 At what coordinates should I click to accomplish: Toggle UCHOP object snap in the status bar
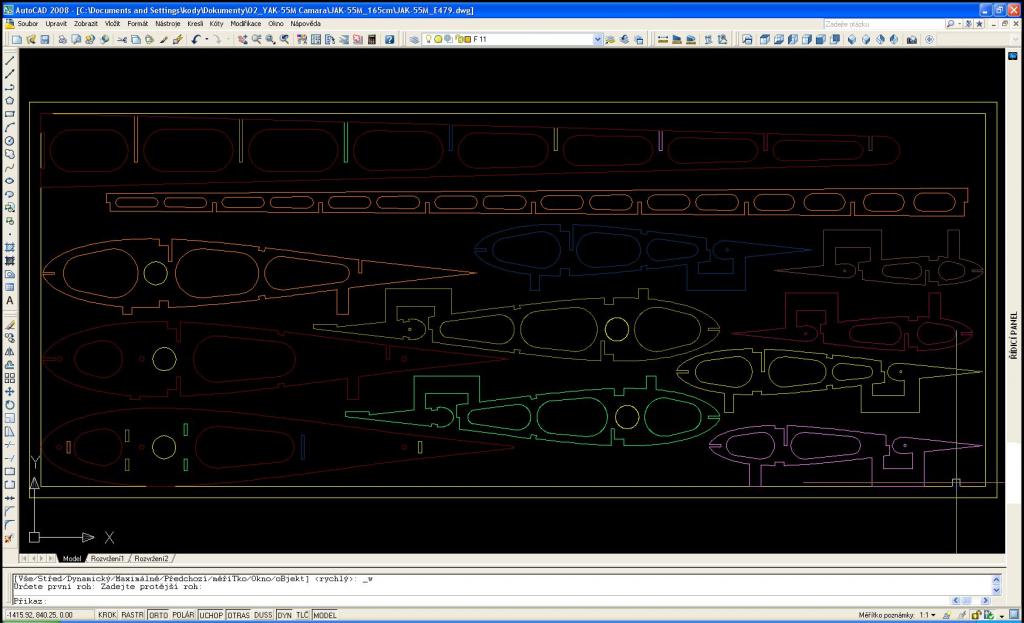pos(211,615)
